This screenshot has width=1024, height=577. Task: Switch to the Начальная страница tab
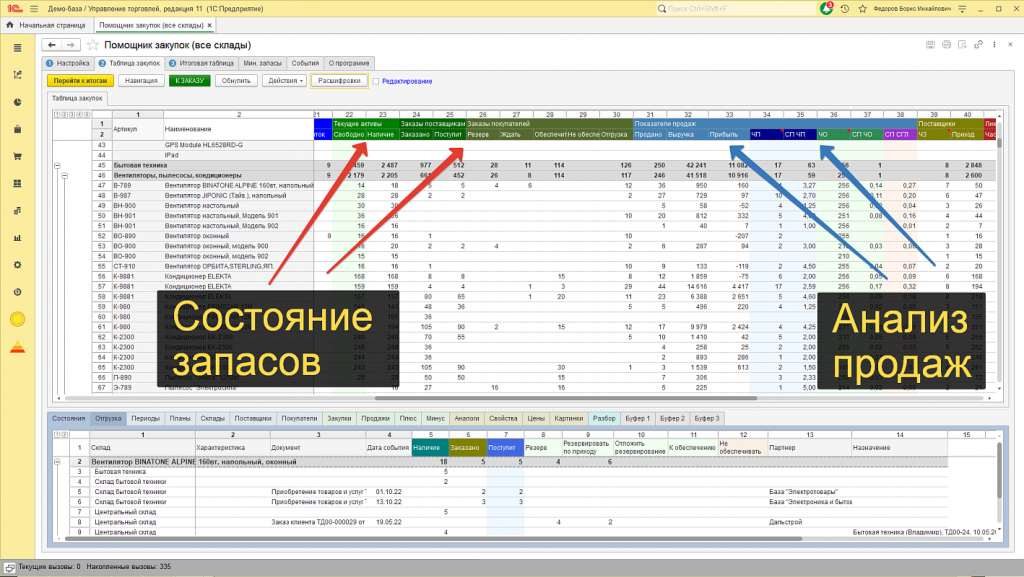46,25
